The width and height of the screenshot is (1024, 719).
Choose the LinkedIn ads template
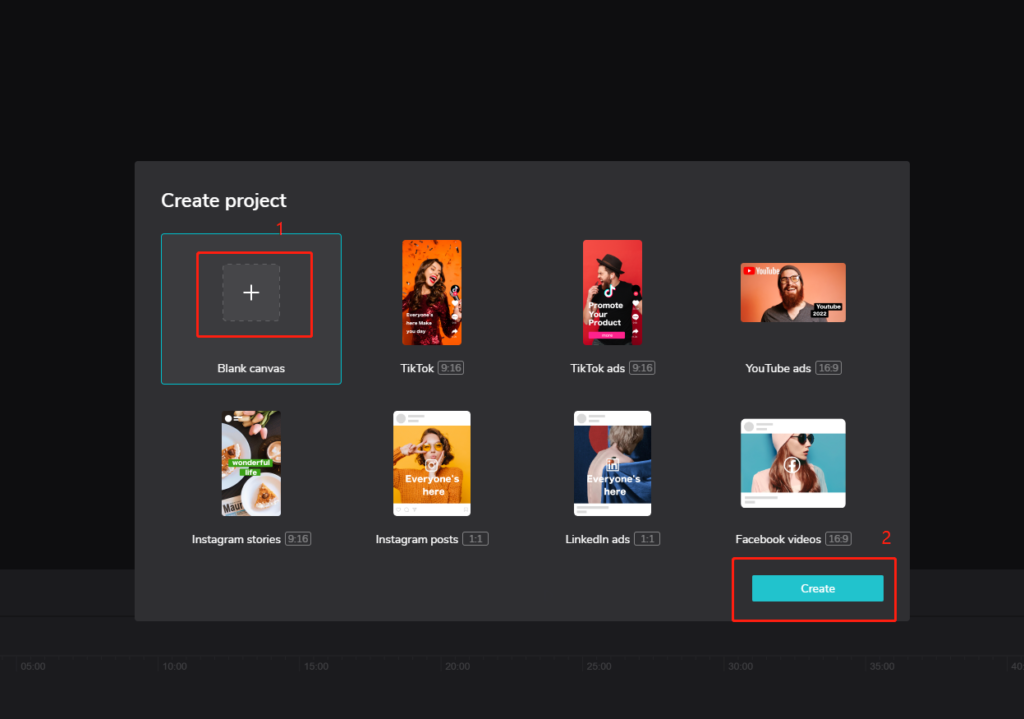tap(612, 463)
